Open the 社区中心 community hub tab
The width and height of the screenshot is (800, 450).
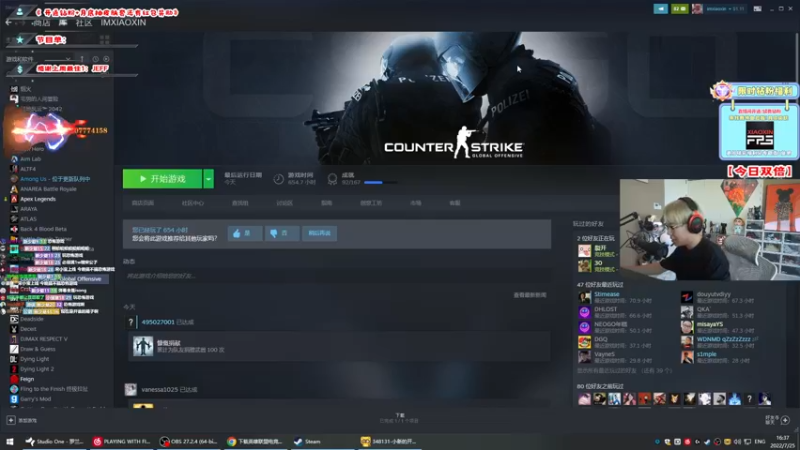193,203
